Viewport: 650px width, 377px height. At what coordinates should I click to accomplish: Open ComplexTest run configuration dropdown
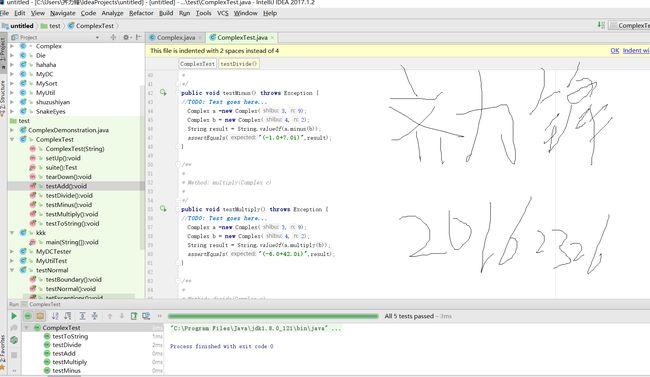tap(629, 25)
